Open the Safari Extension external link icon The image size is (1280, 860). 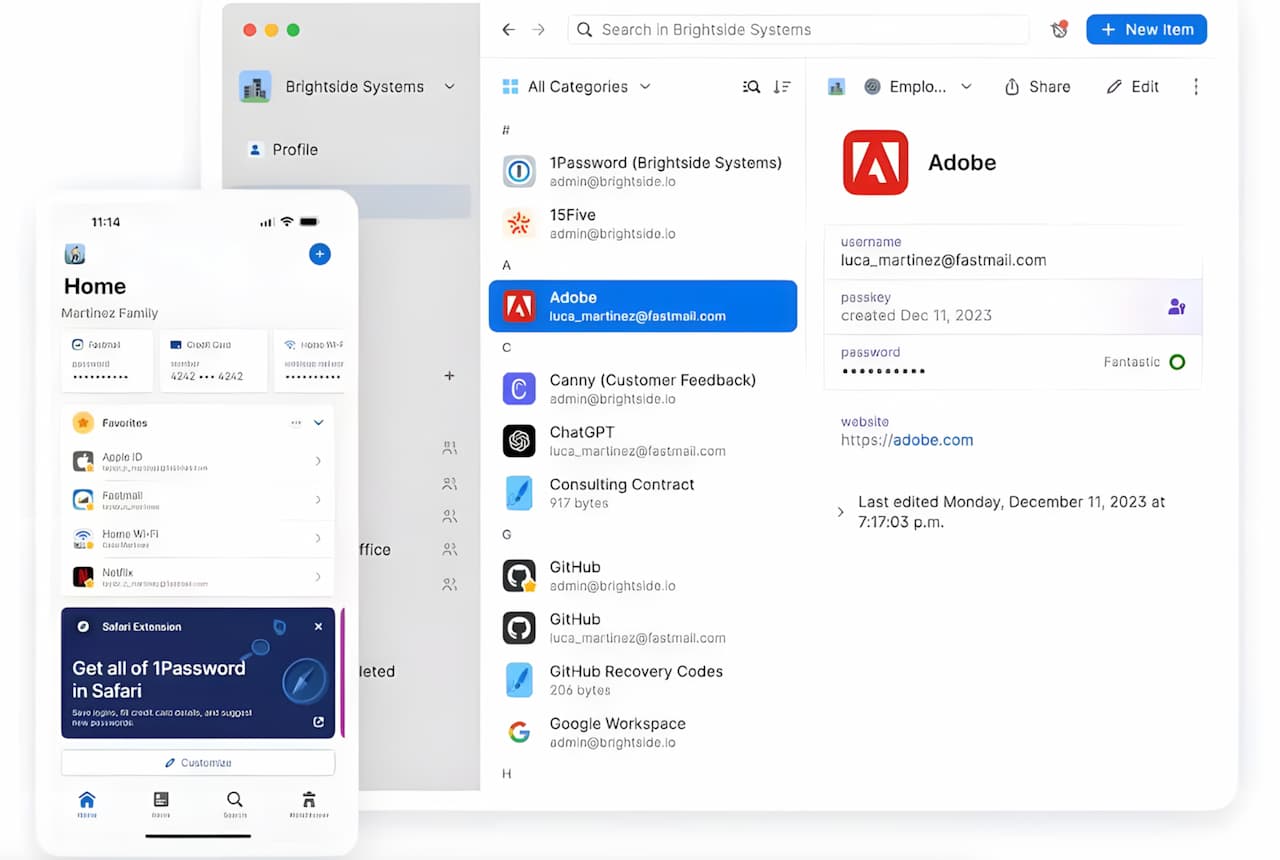318,722
